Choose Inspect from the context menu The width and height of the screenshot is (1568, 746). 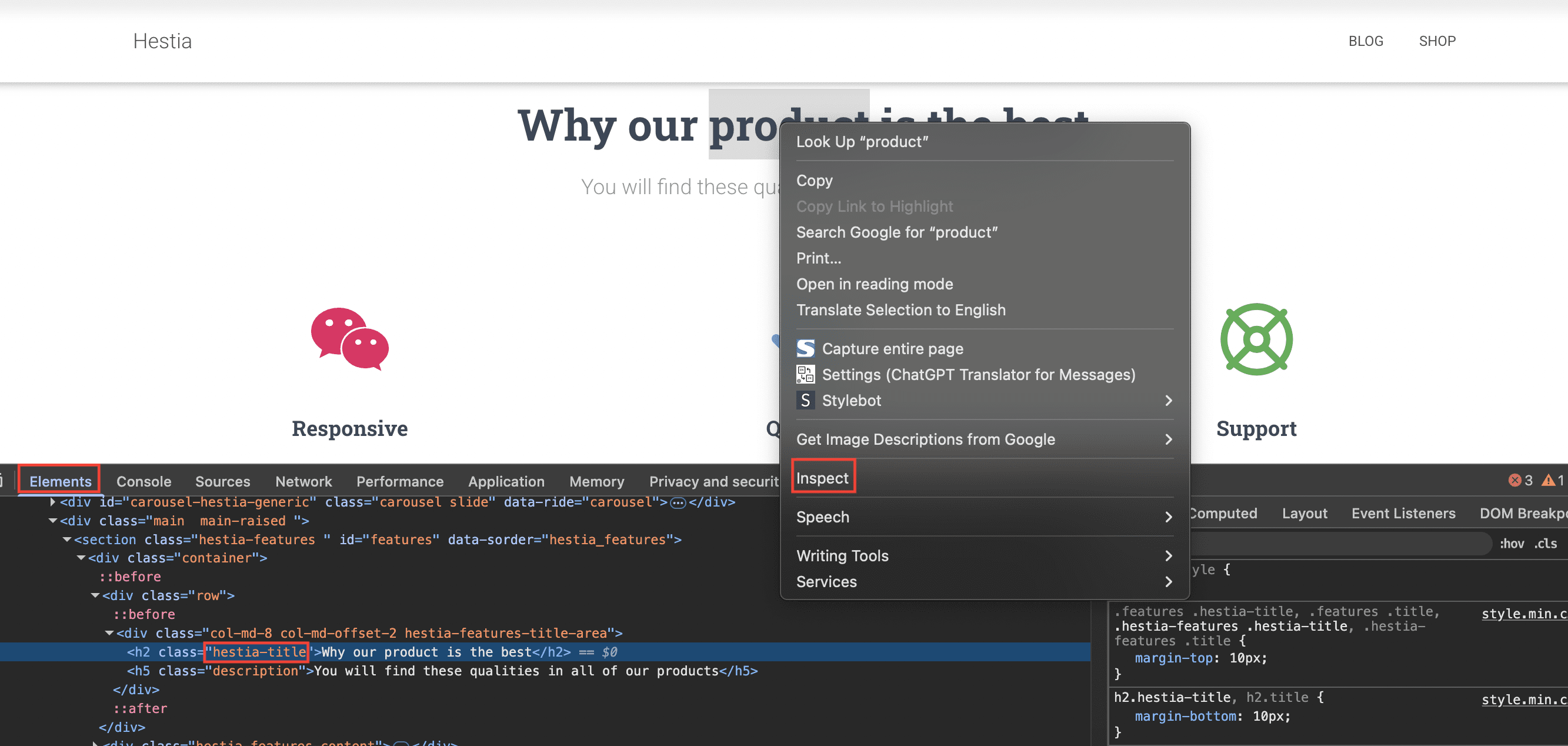822,478
